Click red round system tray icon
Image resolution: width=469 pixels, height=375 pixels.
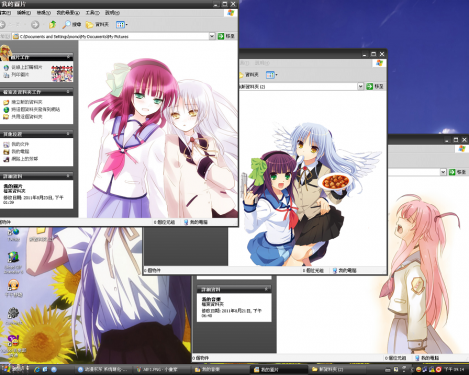pos(439,369)
